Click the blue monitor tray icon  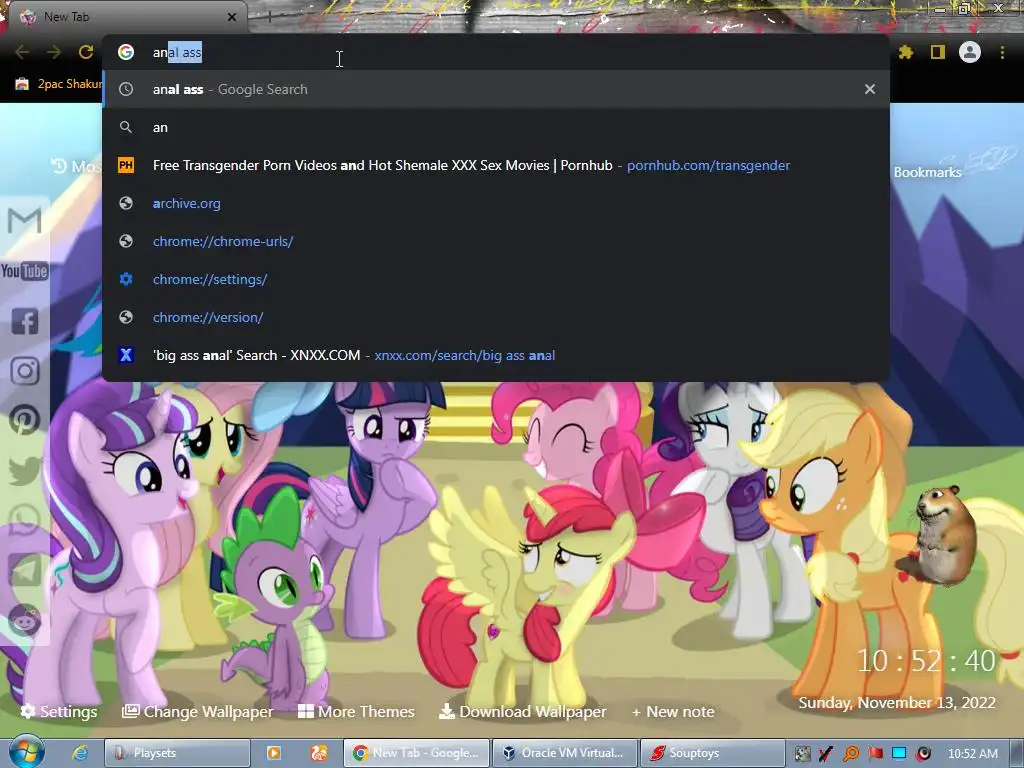tap(899, 754)
